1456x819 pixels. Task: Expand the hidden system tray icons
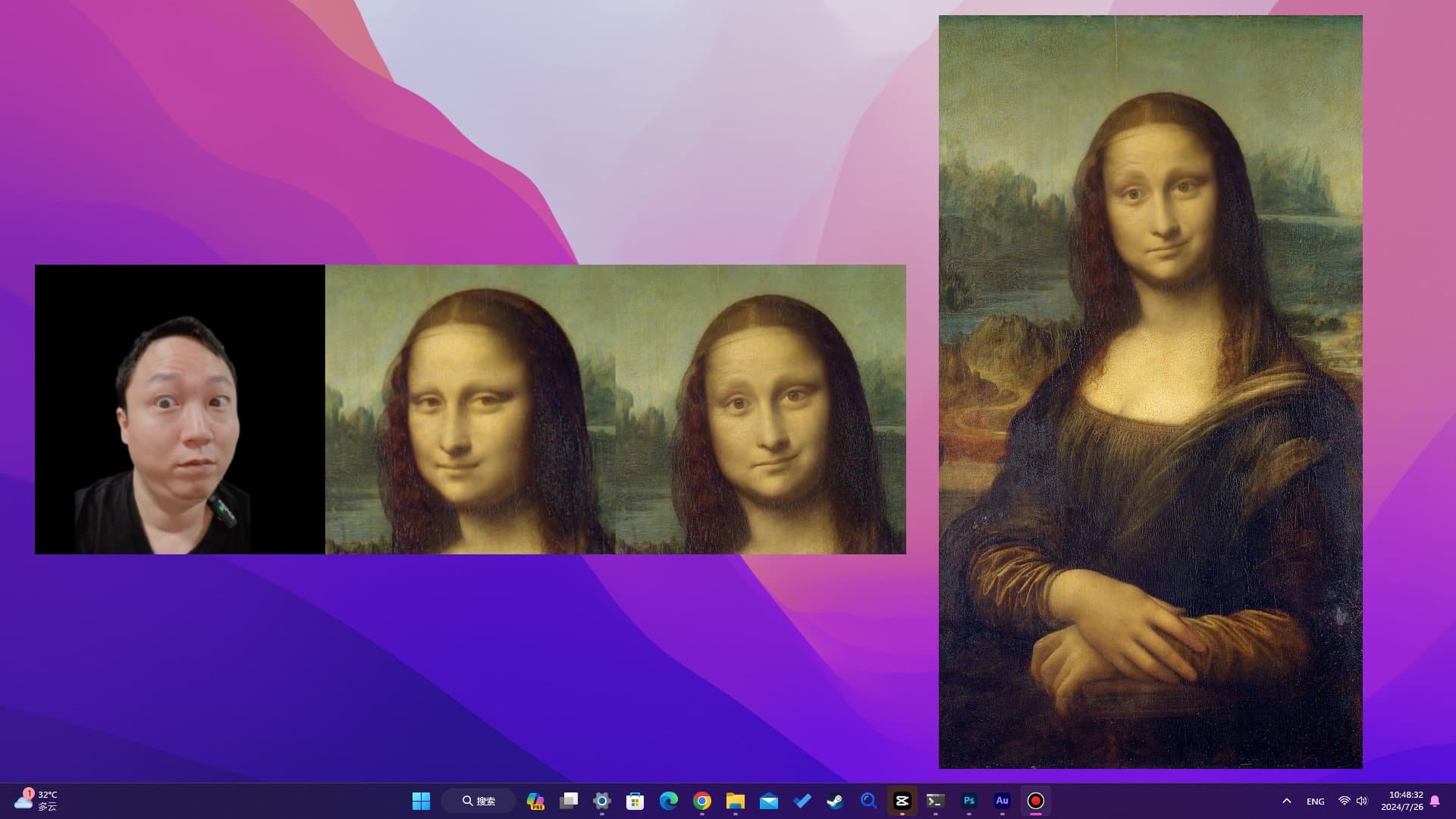(x=1287, y=801)
